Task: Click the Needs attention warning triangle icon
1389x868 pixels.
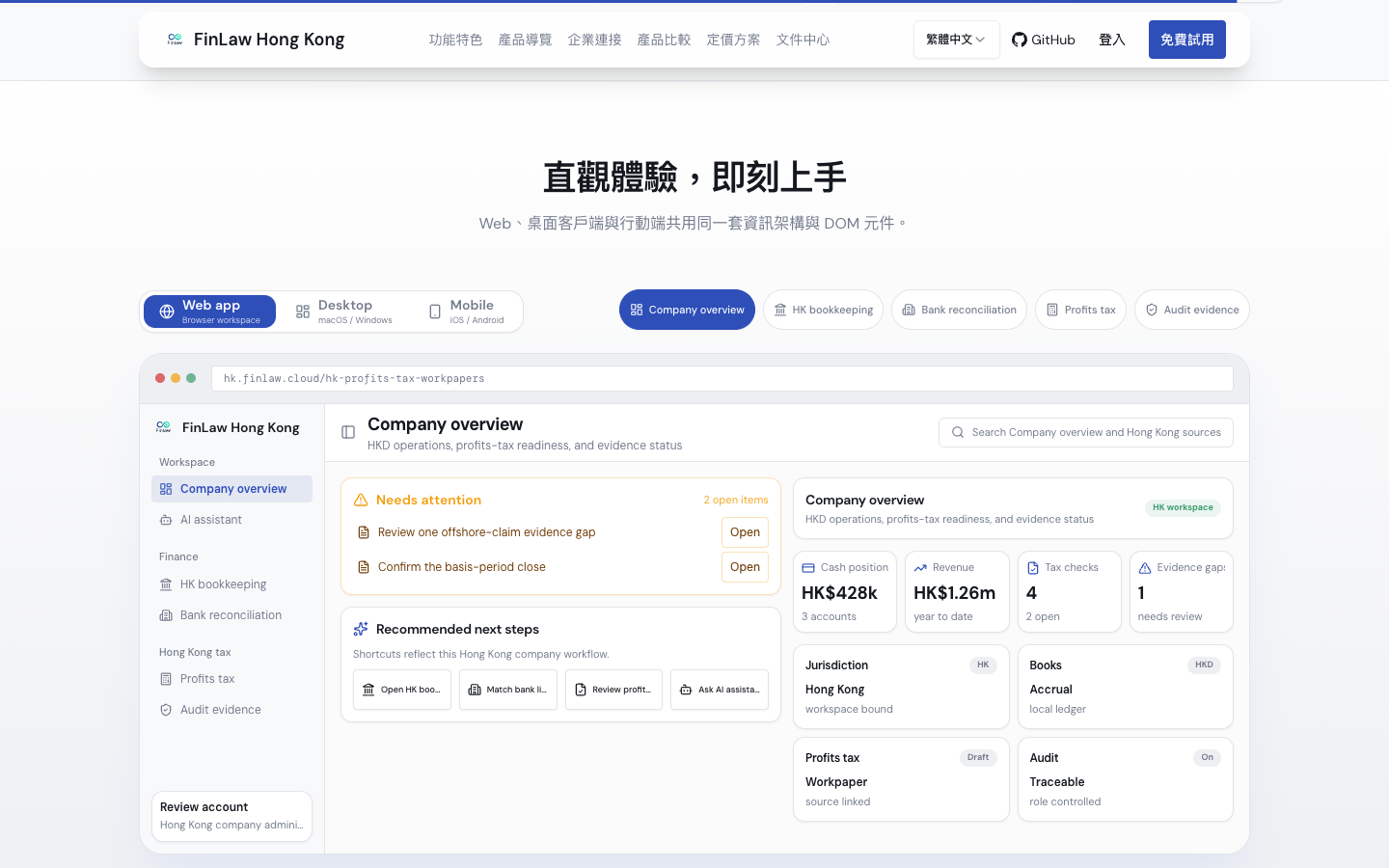Action: pyautogui.click(x=361, y=500)
